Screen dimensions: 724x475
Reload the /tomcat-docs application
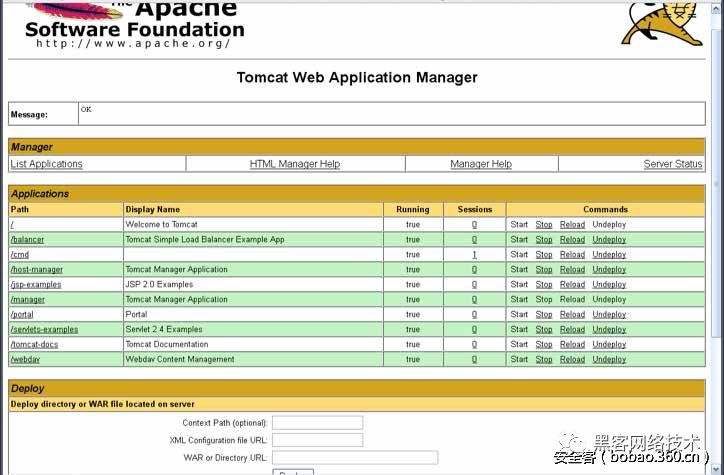click(x=573, y=344)
